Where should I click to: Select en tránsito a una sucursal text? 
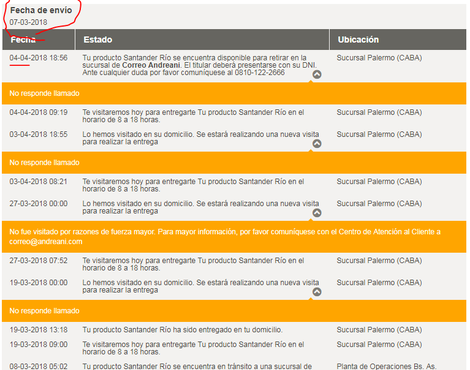point(197,366)
